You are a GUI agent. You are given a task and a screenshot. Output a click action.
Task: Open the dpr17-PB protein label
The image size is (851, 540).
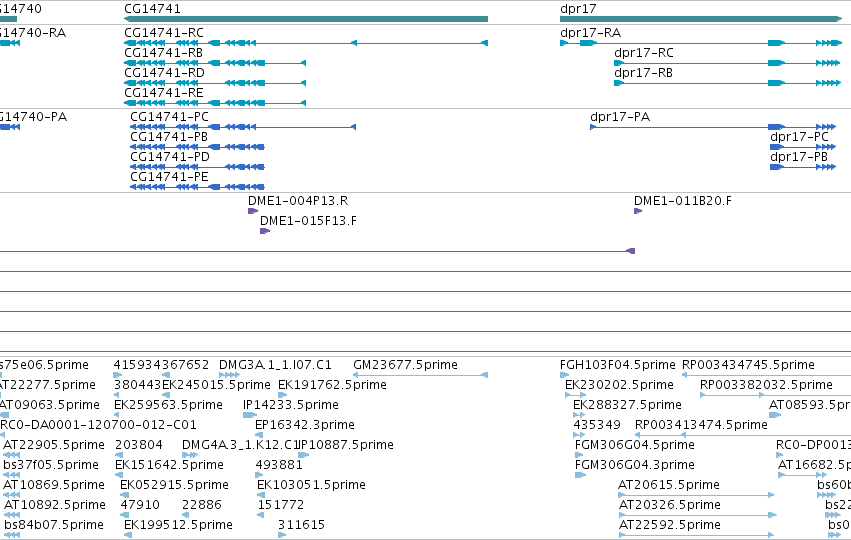(x=799, y=157)
